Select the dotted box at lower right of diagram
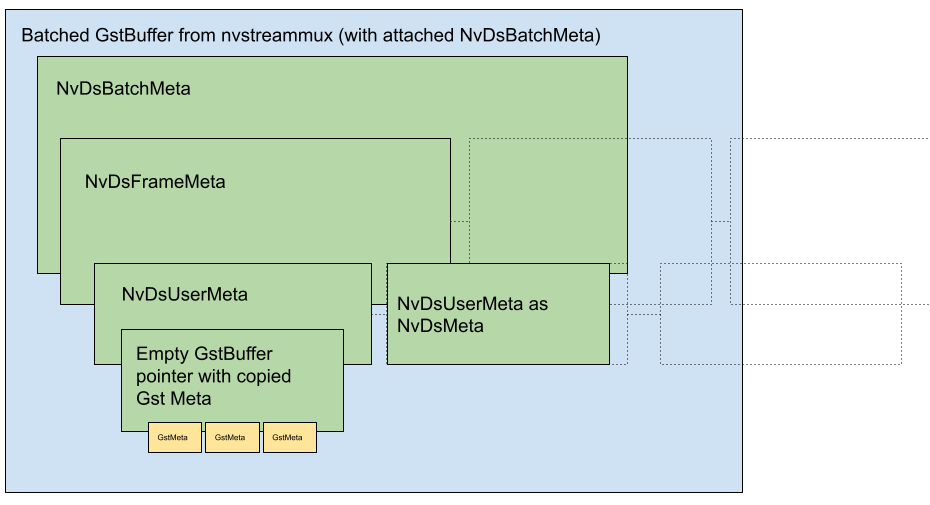The width and height of the screenshot is (930, 505). click(x=699, y=313)
